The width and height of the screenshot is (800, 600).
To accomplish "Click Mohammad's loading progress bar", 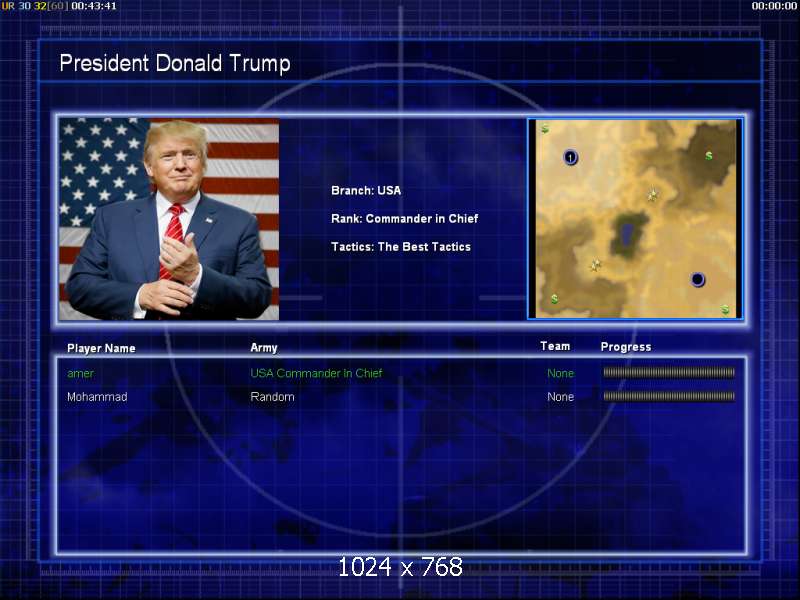I will (x=669, y=396).
